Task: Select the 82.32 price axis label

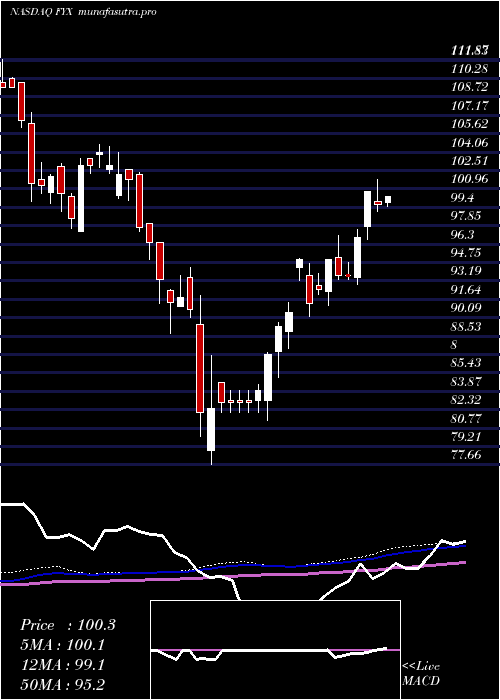Action: (x=467, y=400)
